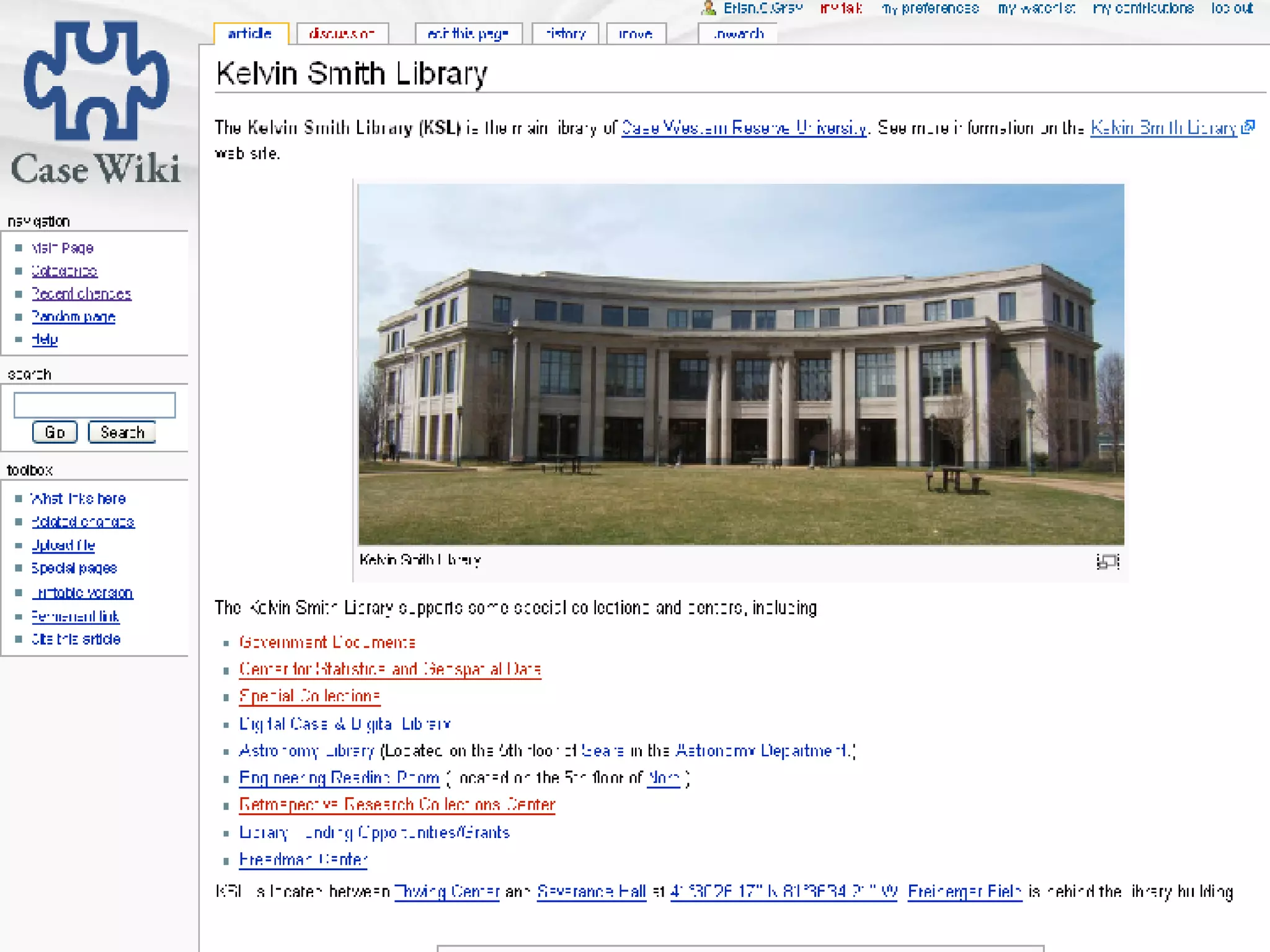Screen dimensions: 1270x952
Task: Focus the sidebar search input field
Action: pyautogui.click(x=94, y=405)
